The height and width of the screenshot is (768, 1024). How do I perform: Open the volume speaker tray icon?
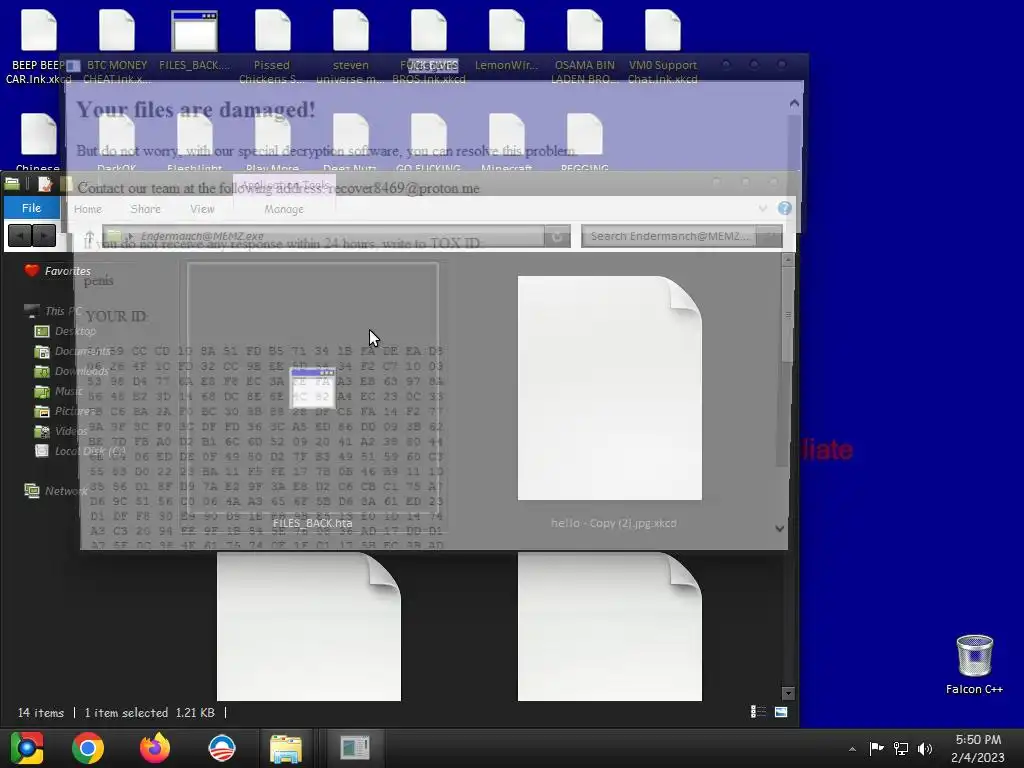pos(925,748)
